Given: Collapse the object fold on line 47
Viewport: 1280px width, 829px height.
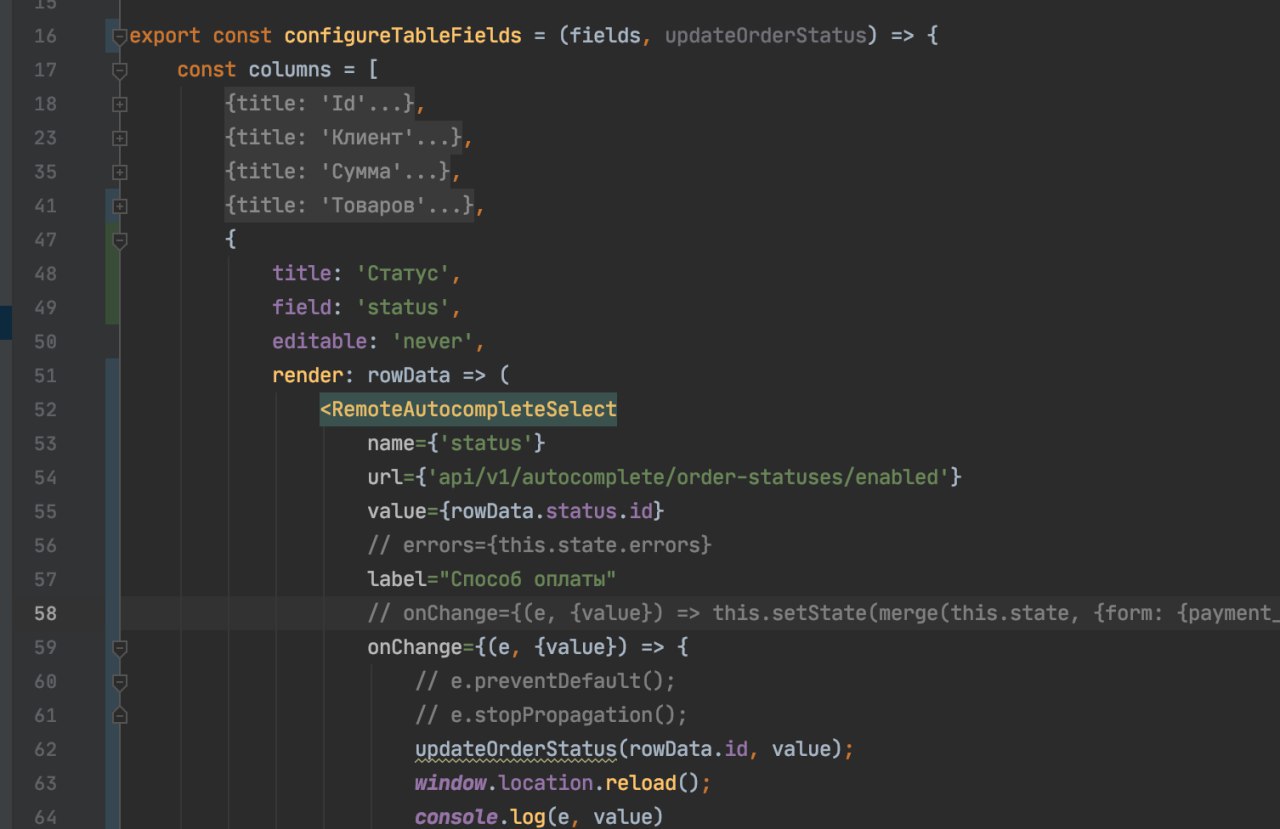Looking at the screenshot, I should (120, 240).
